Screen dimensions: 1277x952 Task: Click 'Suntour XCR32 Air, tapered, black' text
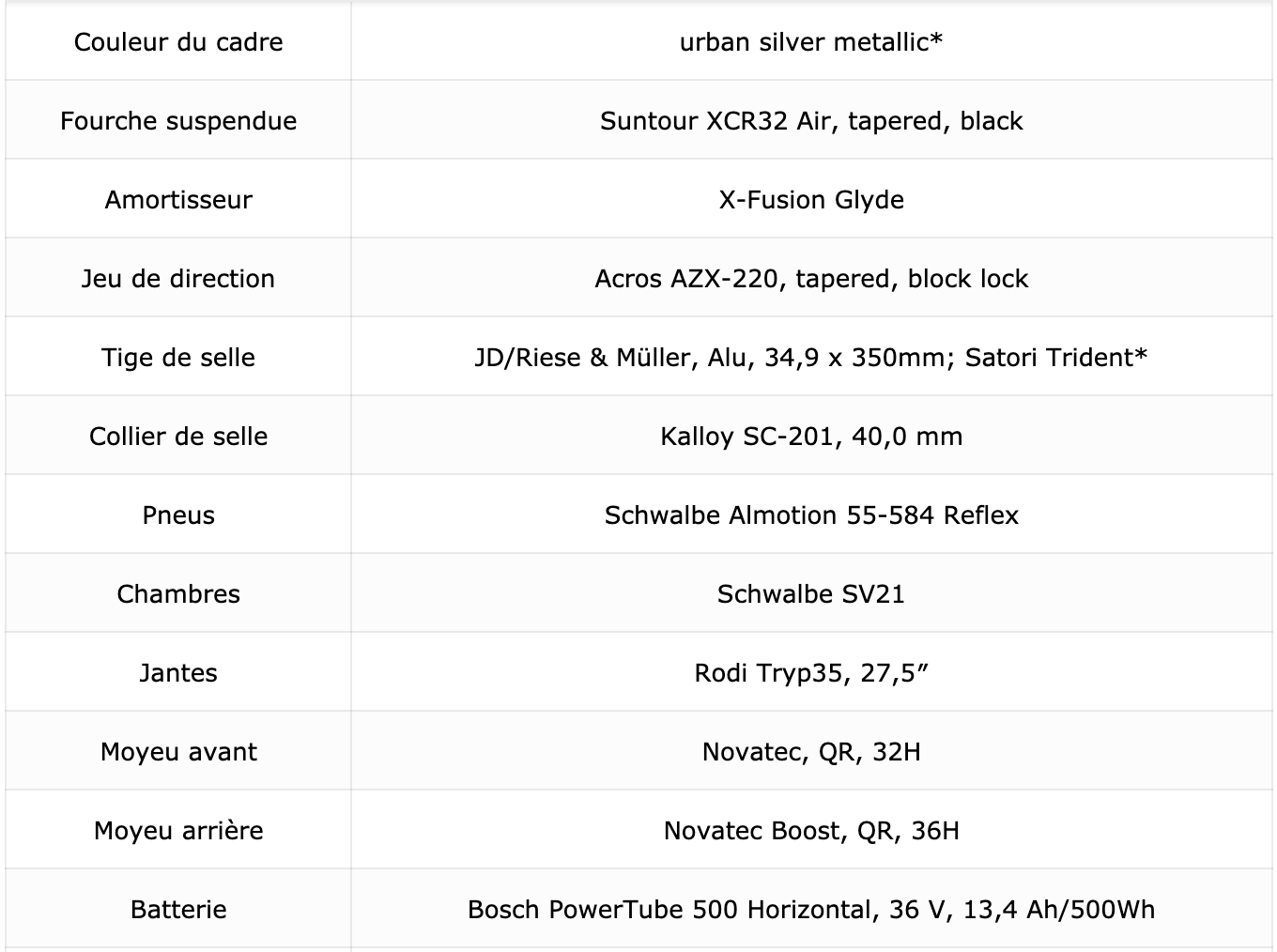[811, 120]
